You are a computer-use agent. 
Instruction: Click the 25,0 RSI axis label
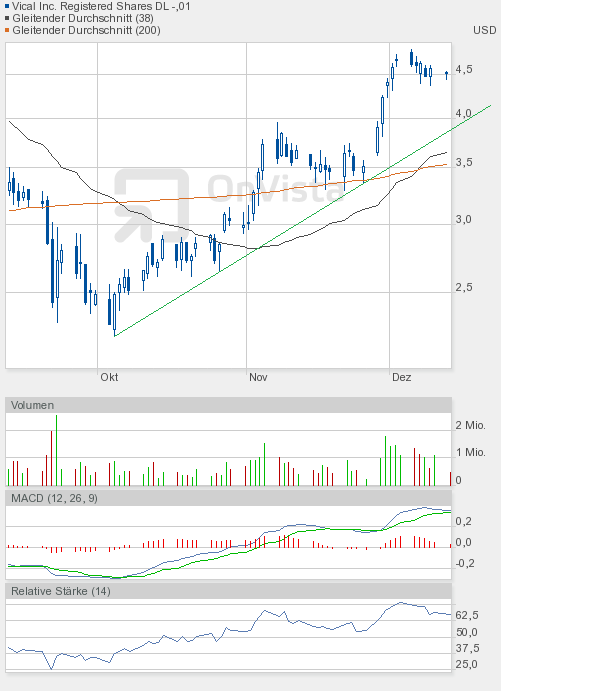point(467,664)
